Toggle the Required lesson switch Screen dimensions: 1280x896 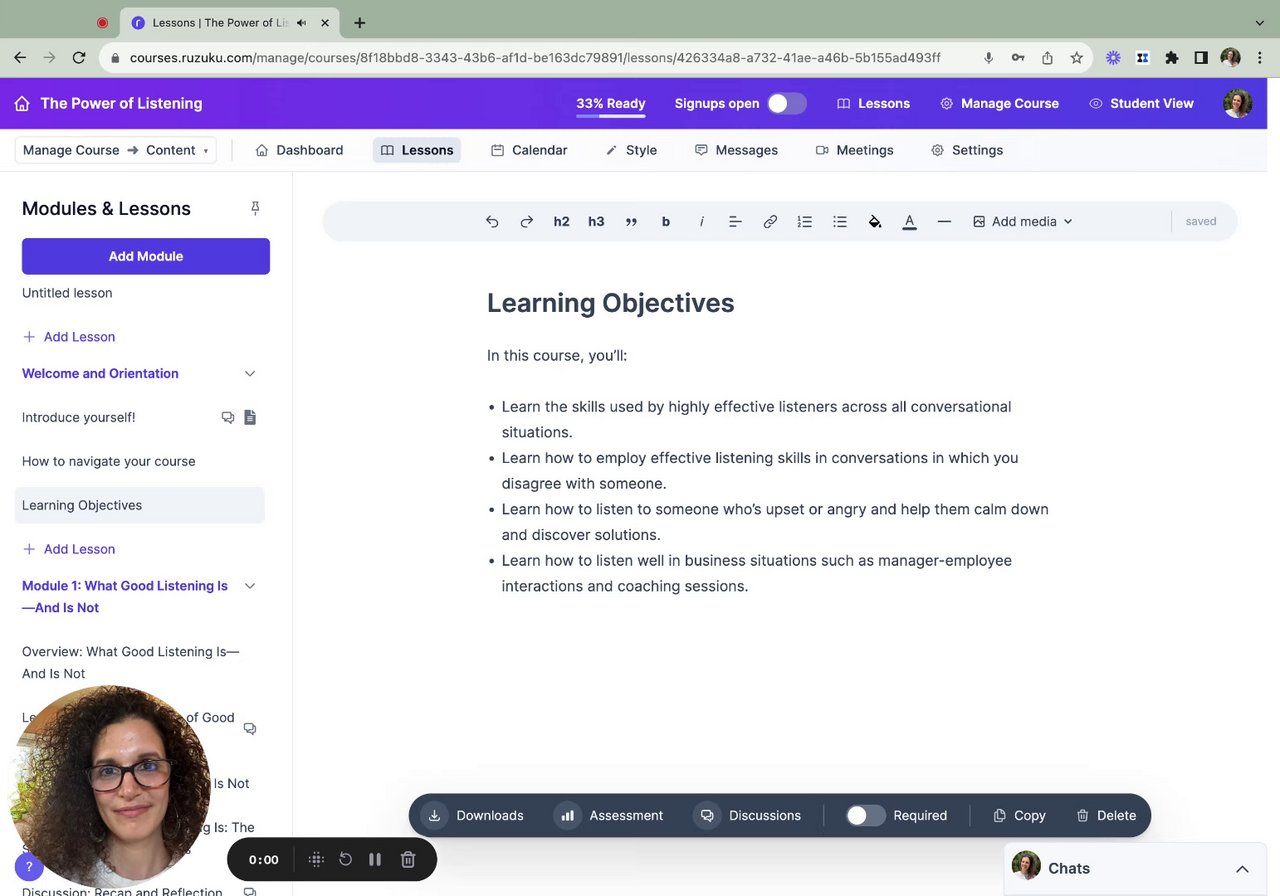pos(866,815)
